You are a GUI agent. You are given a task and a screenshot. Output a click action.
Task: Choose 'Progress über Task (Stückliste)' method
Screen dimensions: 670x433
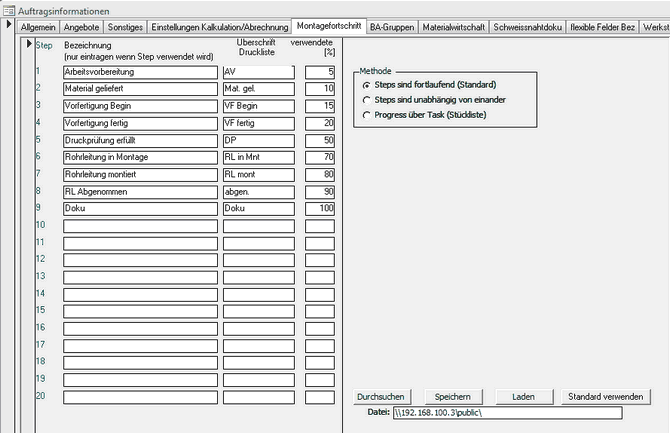tap(367, 117)
